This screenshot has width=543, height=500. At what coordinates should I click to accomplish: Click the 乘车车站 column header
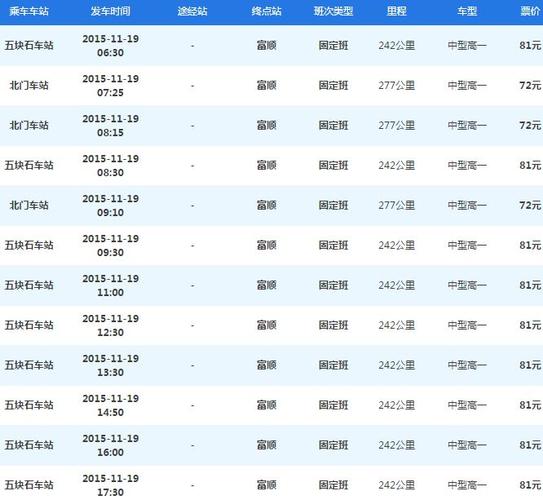[29, 11]
